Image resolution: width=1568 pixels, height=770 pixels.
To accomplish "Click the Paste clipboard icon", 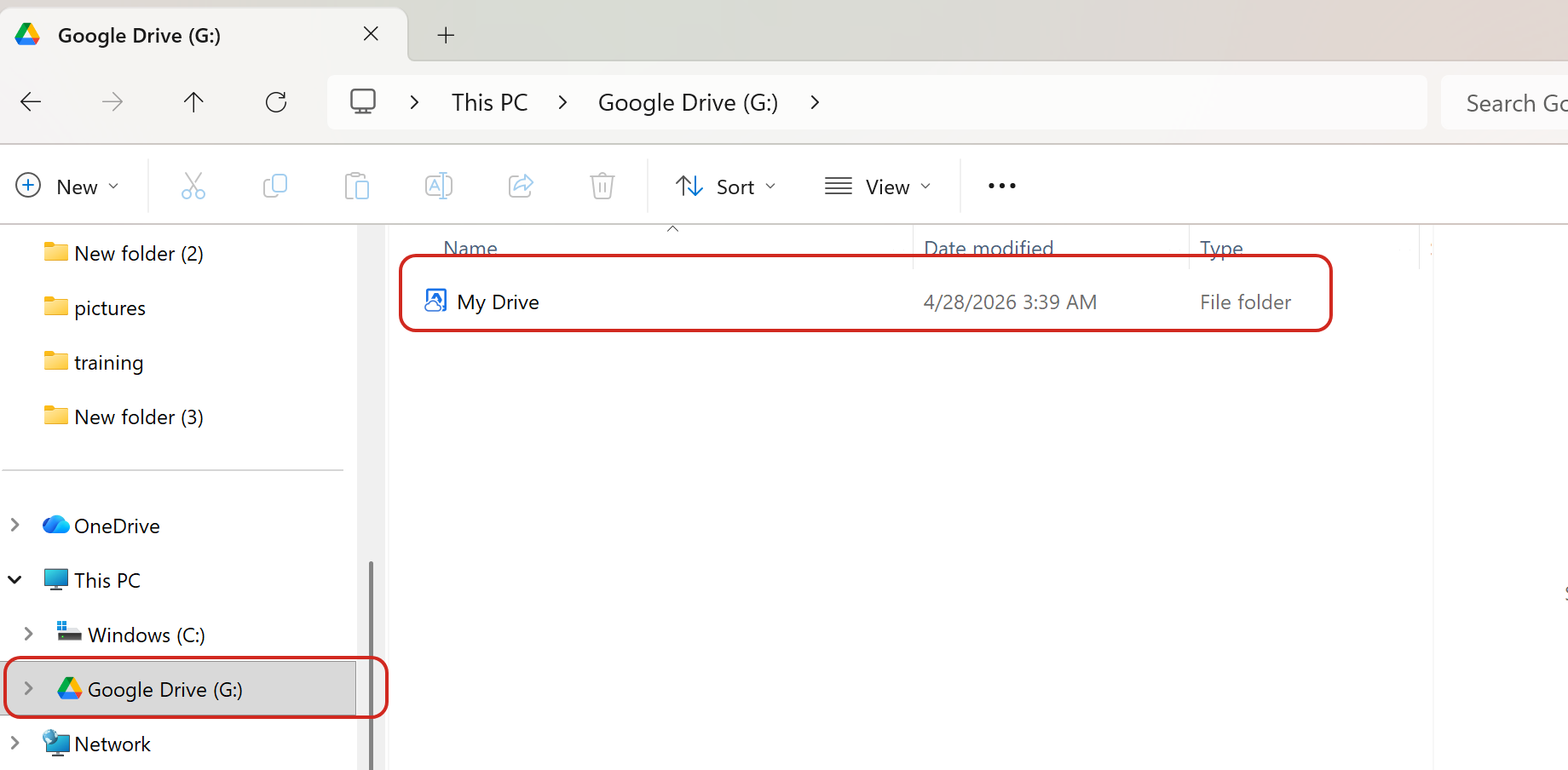I will click(x=356, y=186).
